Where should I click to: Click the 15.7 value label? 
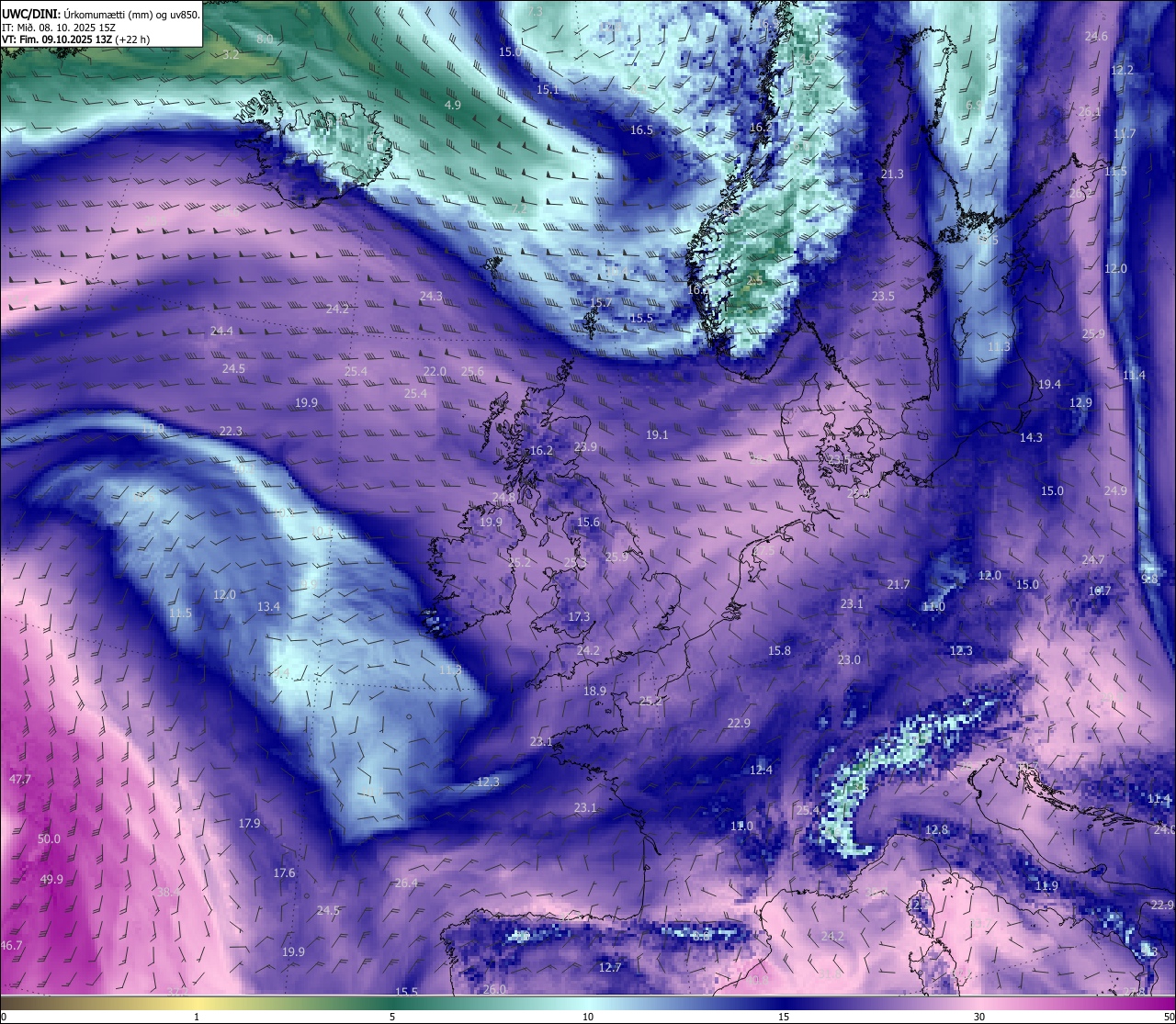tap(601, 303)
